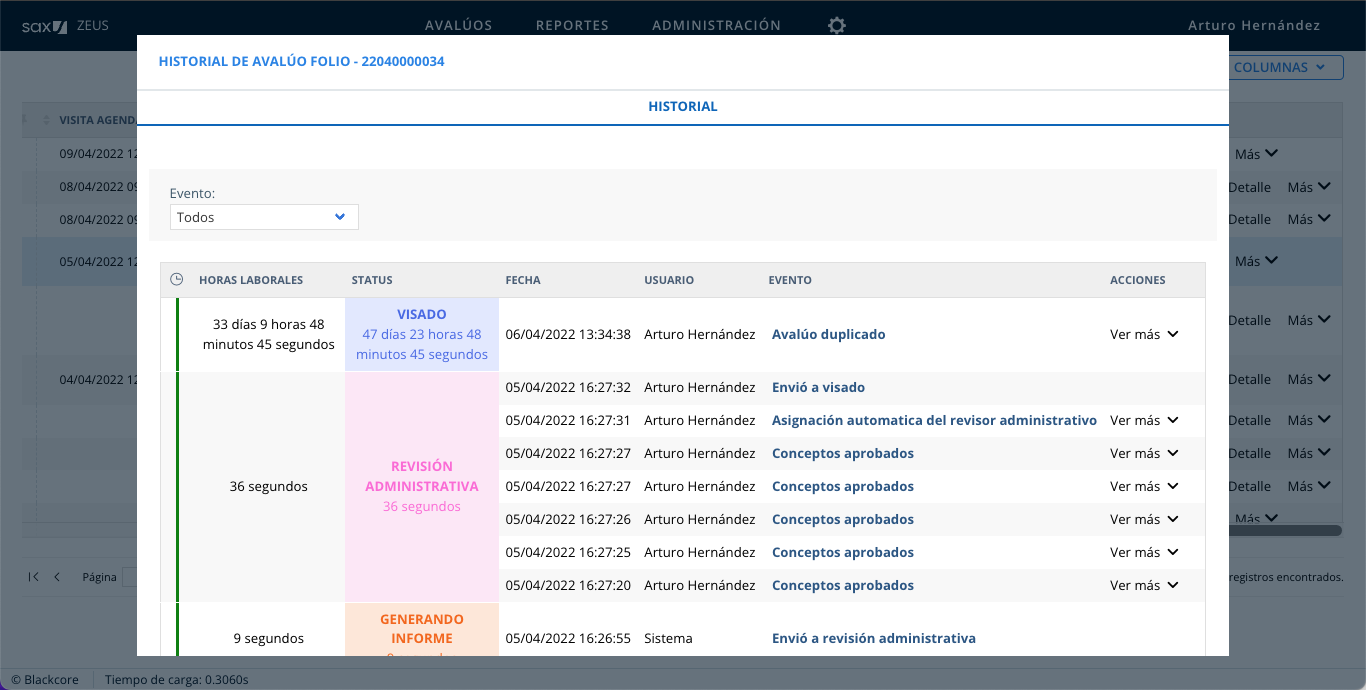Go to previous page arrow in background pagination
The width and height of the screenshot is (1366, 690).
[x=57, y=577]
